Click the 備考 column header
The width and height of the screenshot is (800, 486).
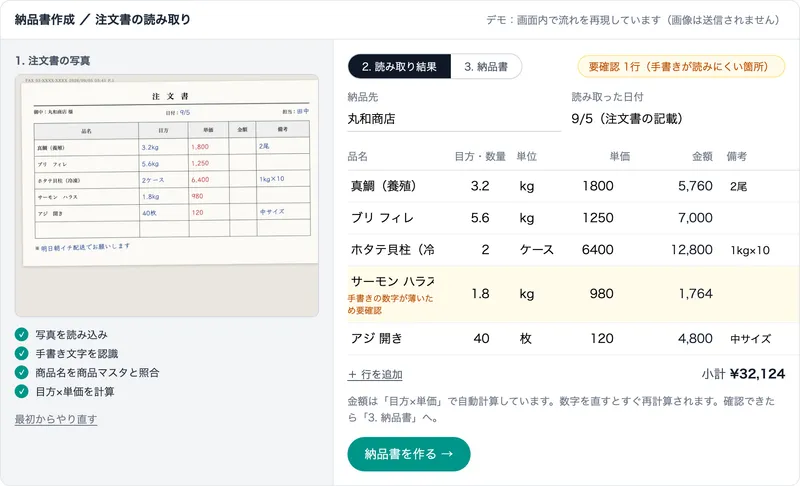tap(737, 157)
